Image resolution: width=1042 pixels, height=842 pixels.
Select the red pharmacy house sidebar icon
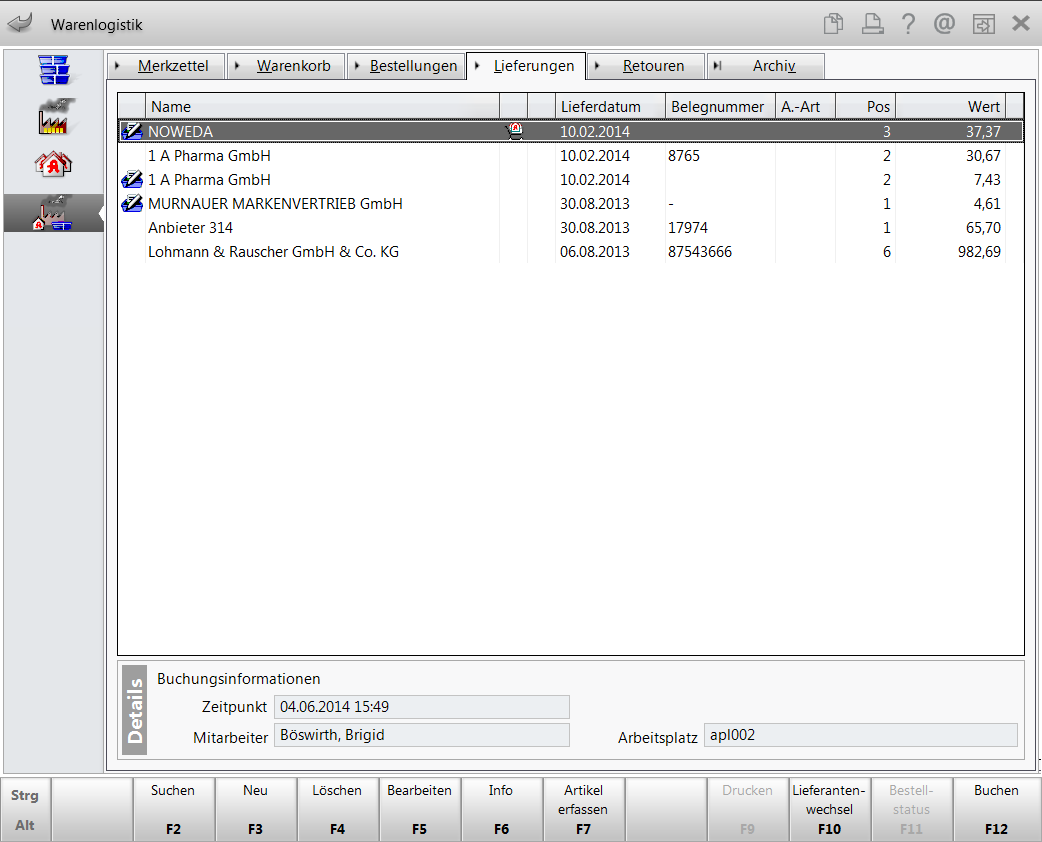coord(53,163)
